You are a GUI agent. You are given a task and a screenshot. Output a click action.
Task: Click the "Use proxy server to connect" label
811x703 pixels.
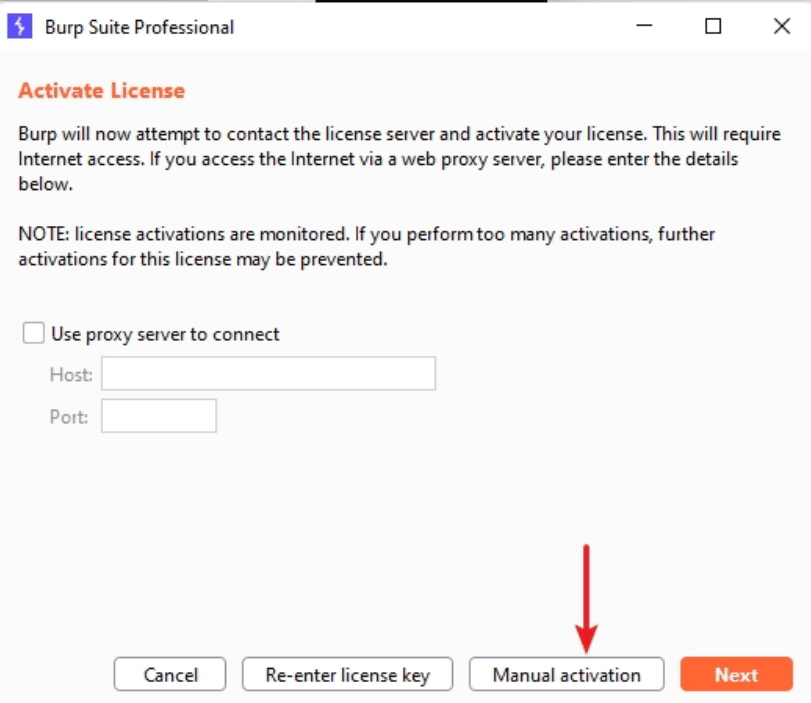[165, 334]
